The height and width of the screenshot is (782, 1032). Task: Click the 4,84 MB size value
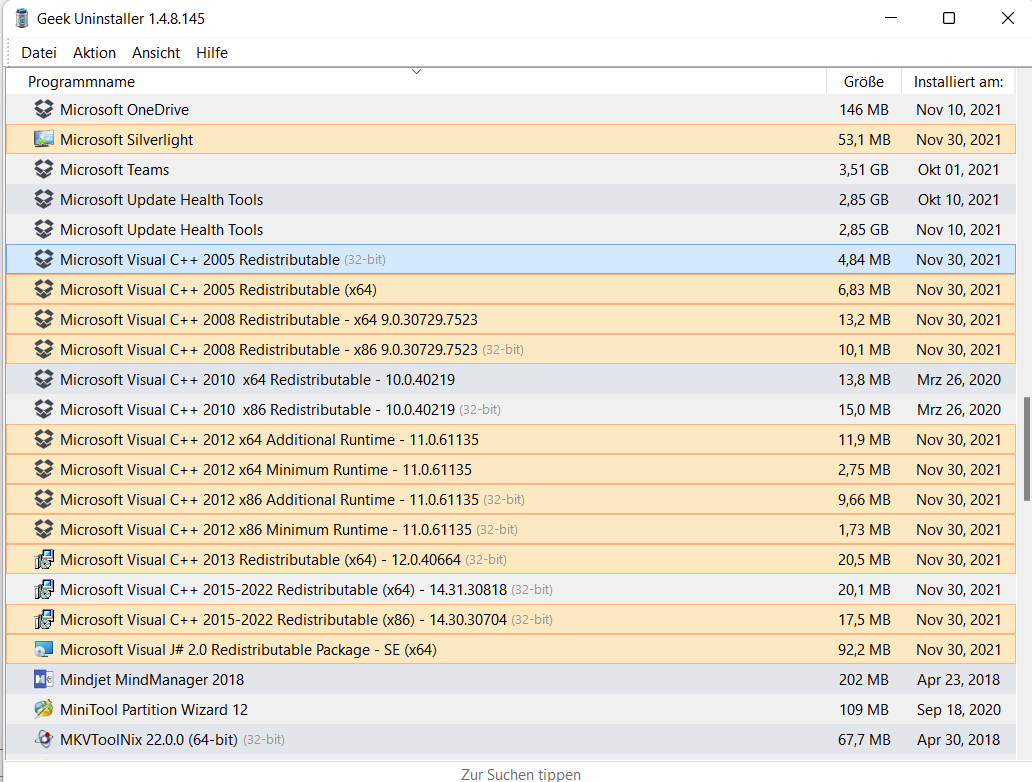tap(864, 260)
